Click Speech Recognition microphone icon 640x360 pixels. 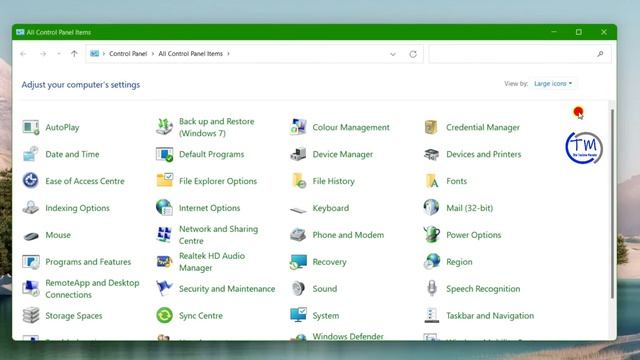coord(431,289)
